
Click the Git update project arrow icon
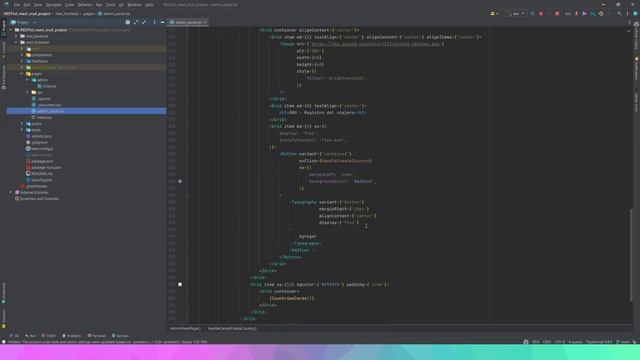[577, 13]
